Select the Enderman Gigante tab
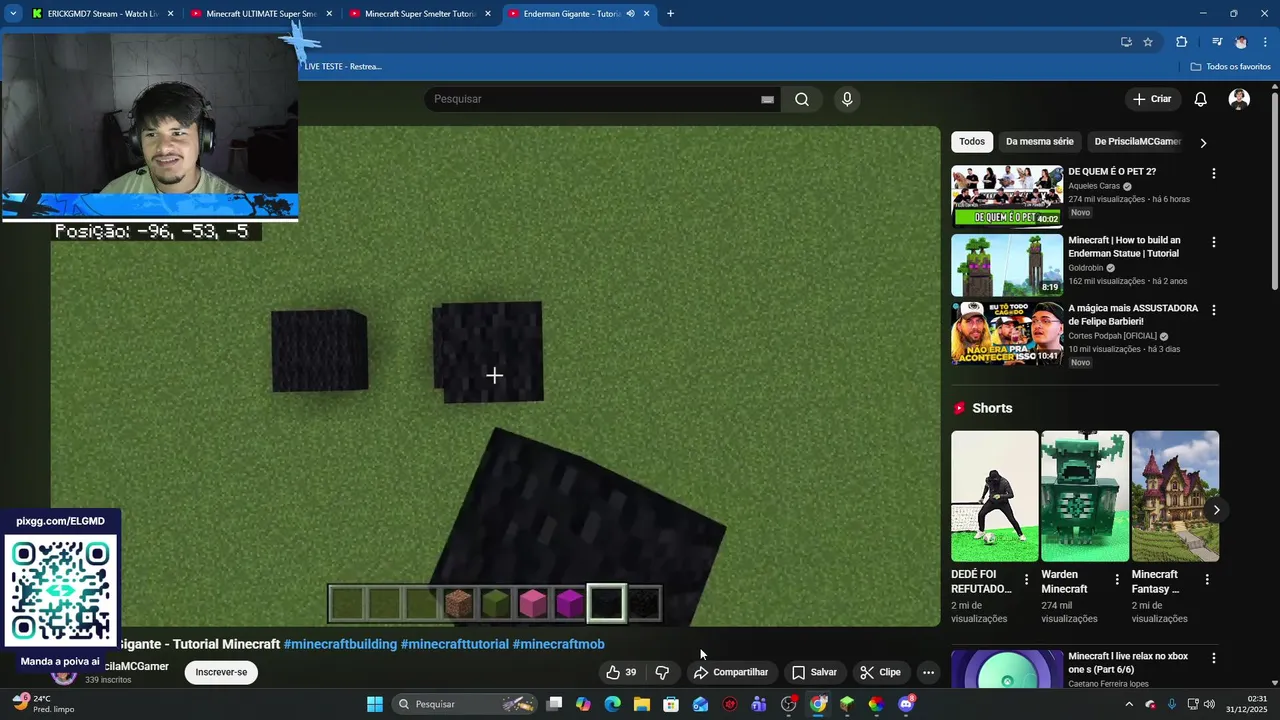 572,13
